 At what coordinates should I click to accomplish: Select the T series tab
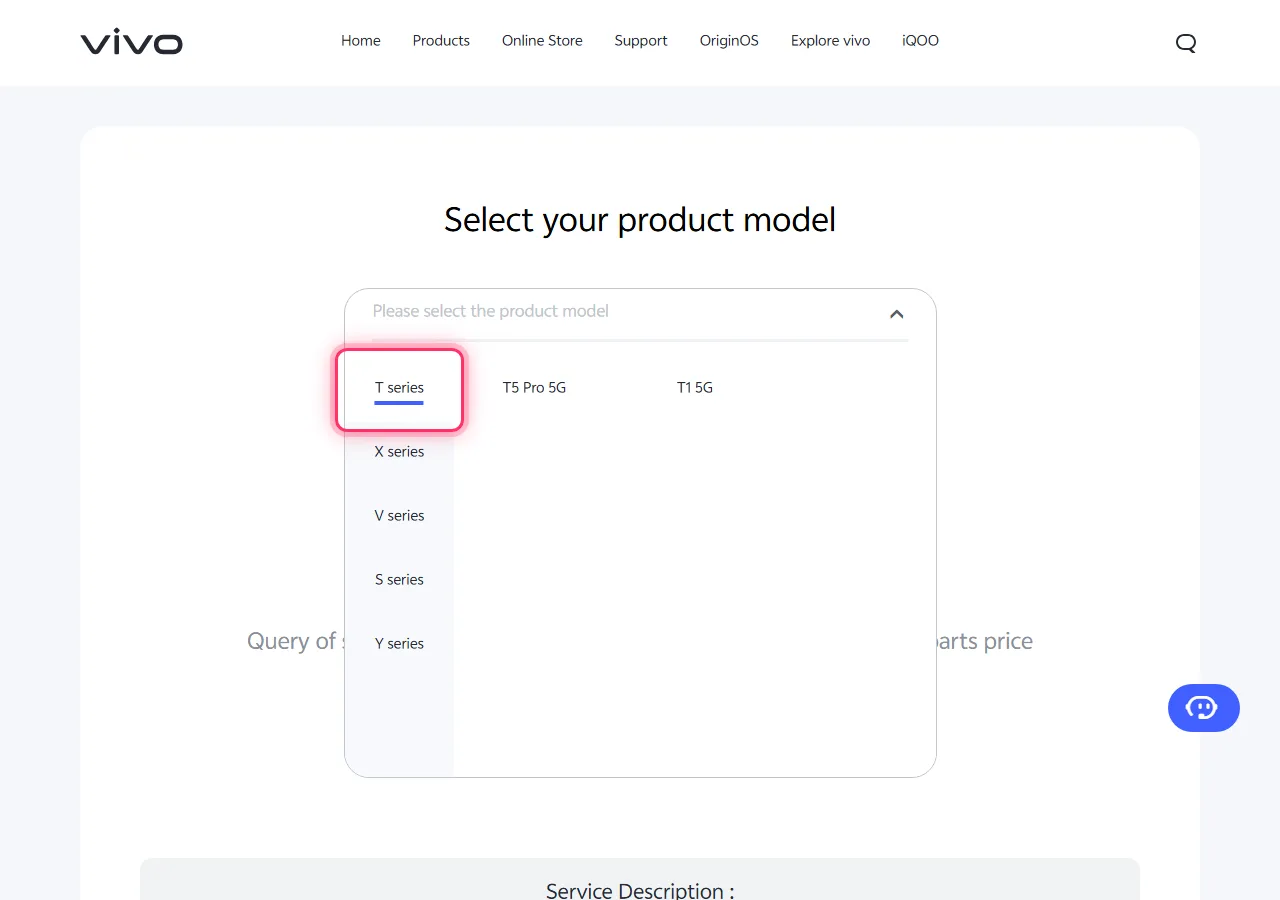tap(399, 388)
